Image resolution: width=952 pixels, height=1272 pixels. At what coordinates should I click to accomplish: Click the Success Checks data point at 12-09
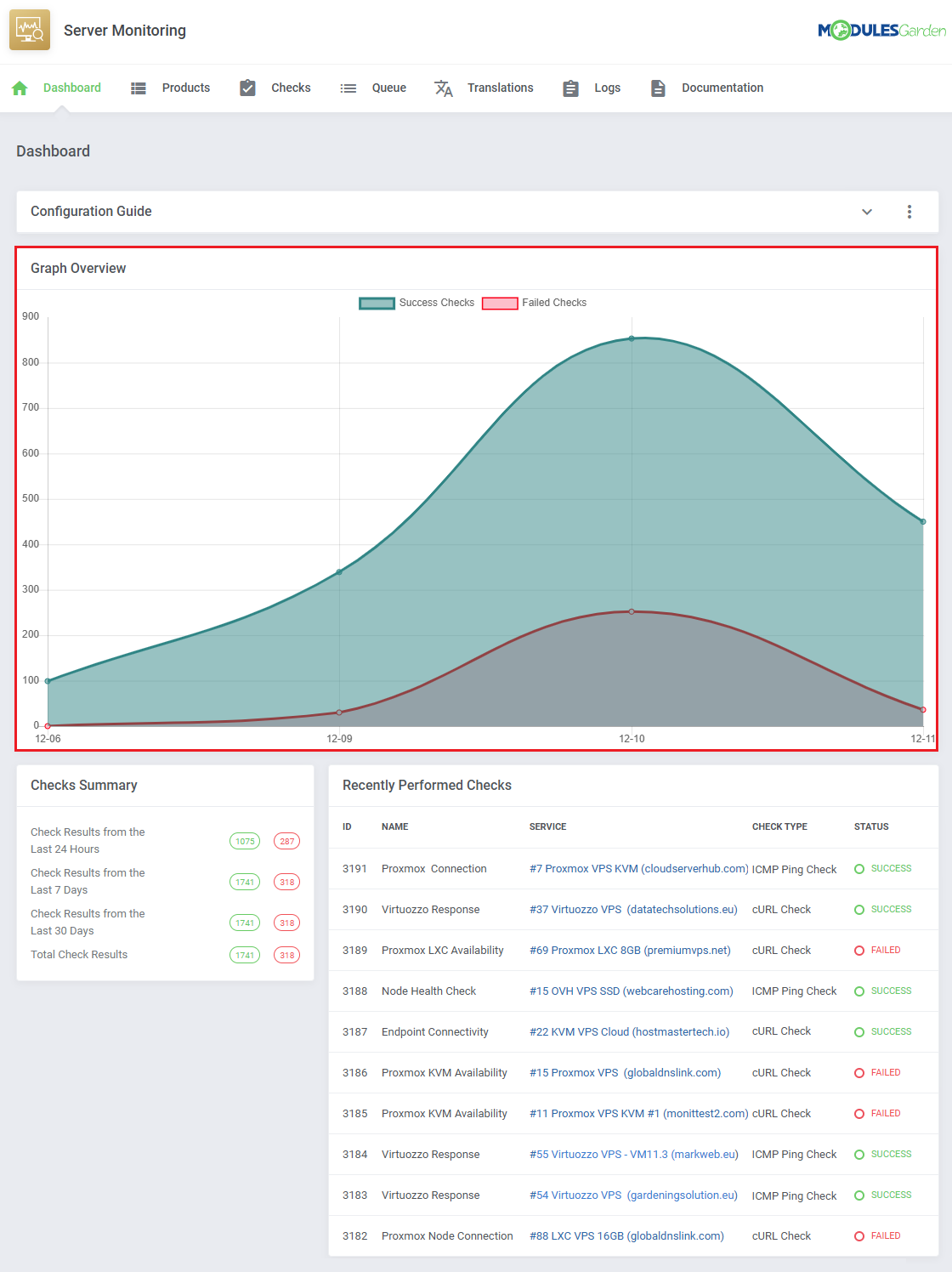(x=339, y=572)
